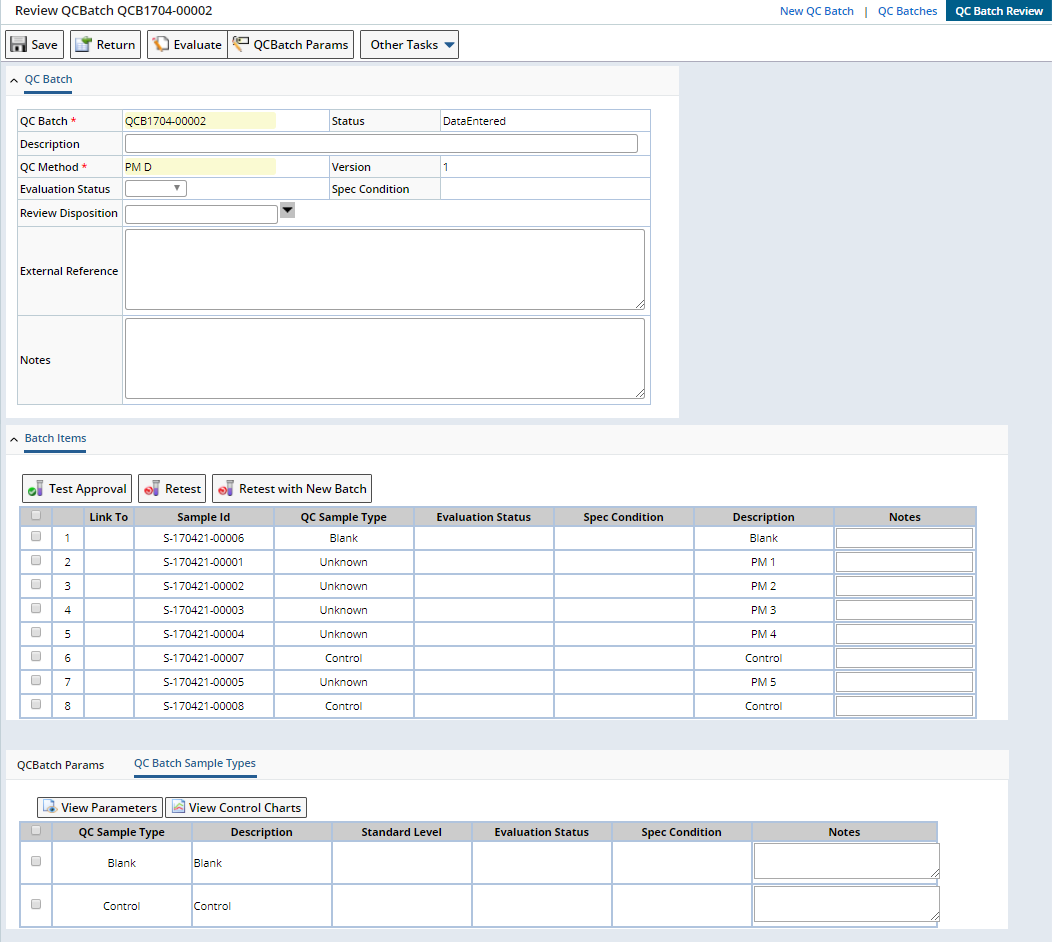Check the Blank sample type row checkbox
Viewport: 1052px width, 942px height.
point(36,861)
